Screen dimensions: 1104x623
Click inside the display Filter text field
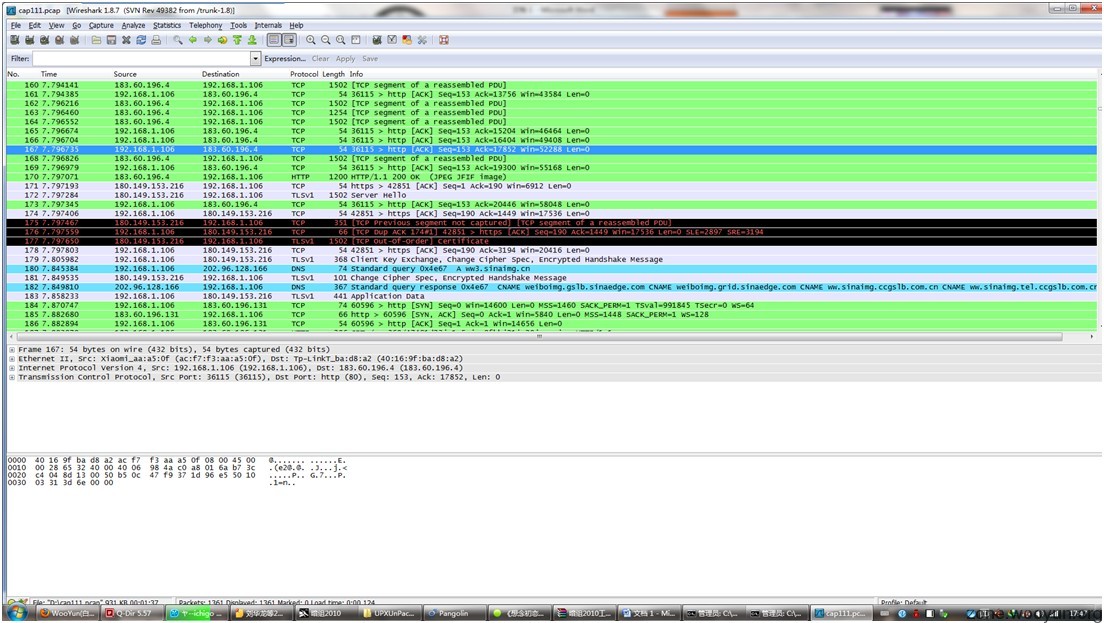[140, 59]
